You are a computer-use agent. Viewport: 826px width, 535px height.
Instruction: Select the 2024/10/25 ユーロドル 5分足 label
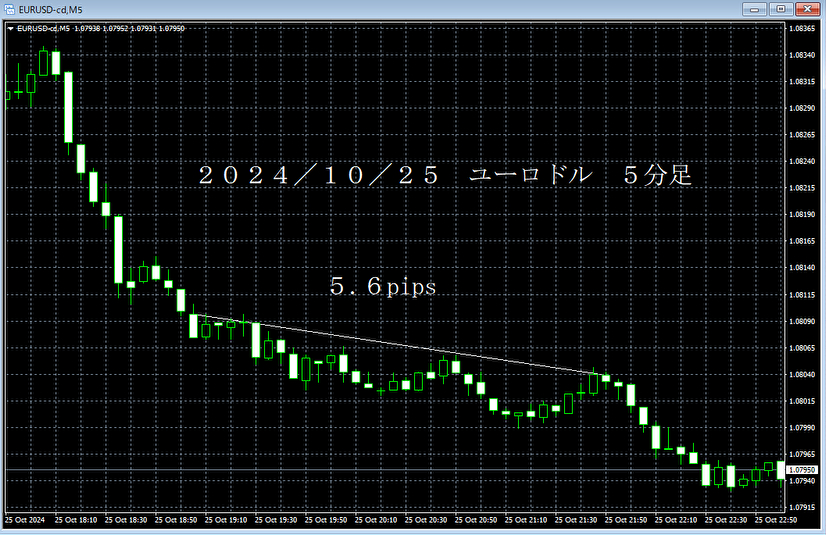point(445,175)
